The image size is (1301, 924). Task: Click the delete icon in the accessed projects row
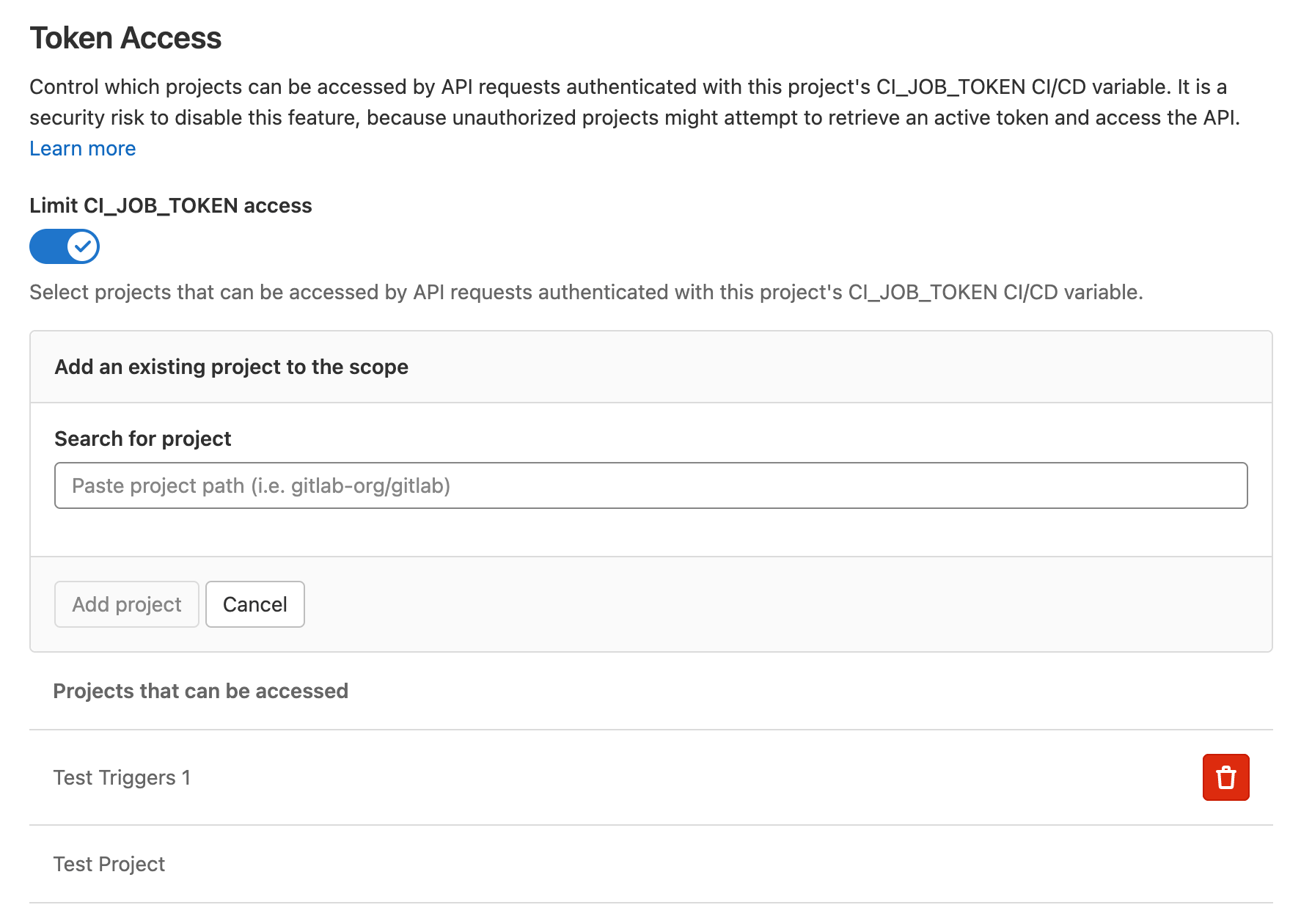[x=1225, y=777]
